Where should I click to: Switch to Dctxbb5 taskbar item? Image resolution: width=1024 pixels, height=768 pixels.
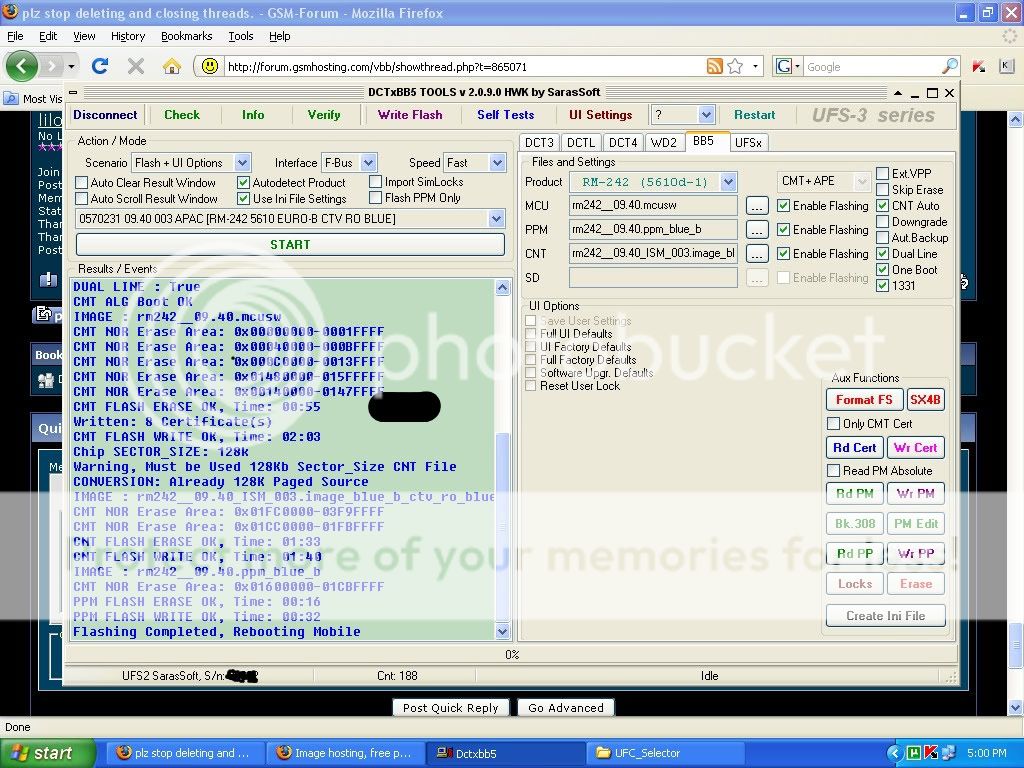coord(507,753)
